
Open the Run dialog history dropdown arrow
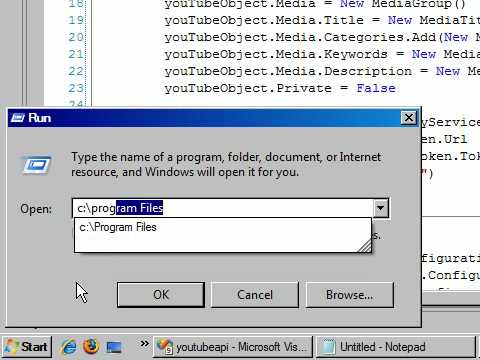coord(380,208)
